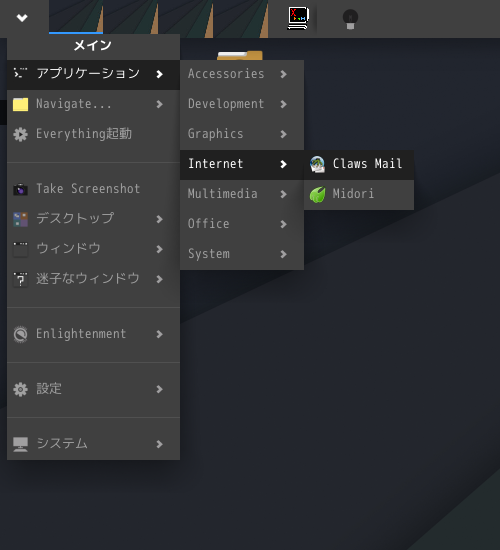Select the first virtual desktop pager thumbnail

(76, 17)
